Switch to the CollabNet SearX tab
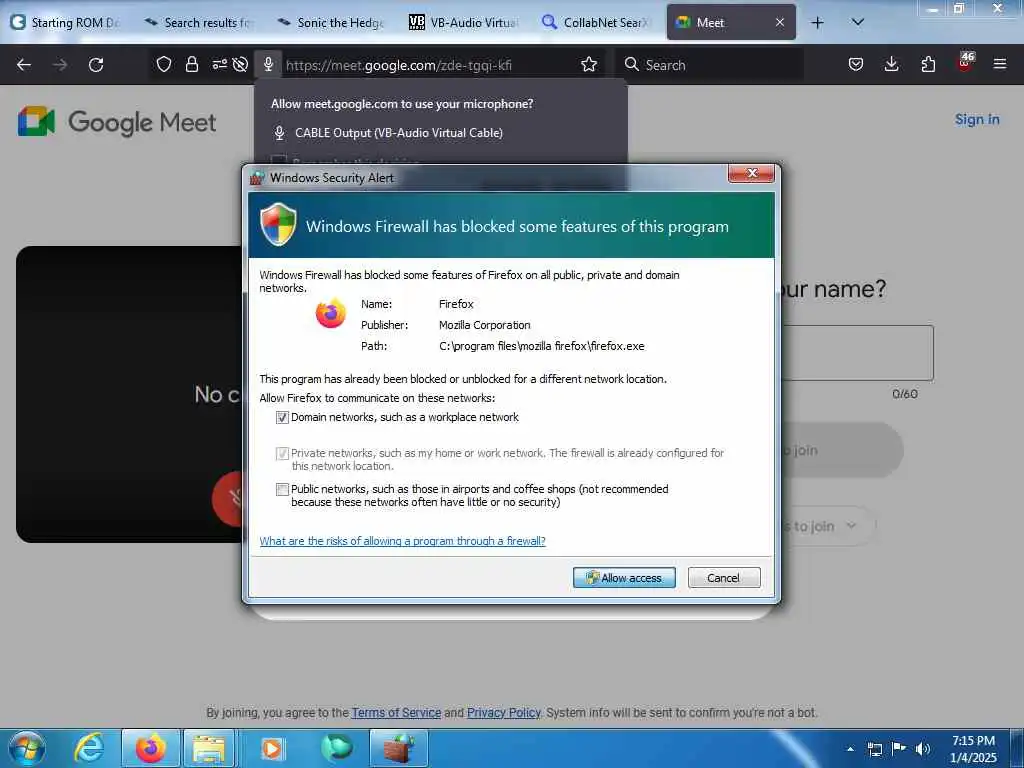 pyautogui.click(x=598, y=22)
